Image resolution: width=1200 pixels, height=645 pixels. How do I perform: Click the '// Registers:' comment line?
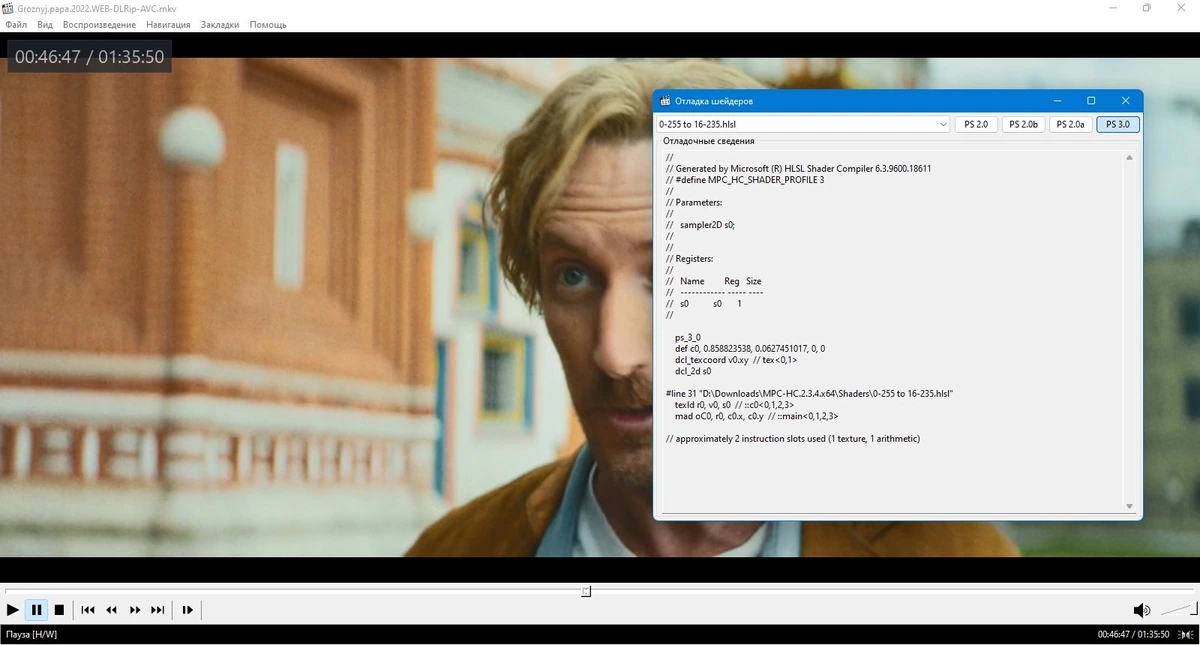(x=691, y=259)
